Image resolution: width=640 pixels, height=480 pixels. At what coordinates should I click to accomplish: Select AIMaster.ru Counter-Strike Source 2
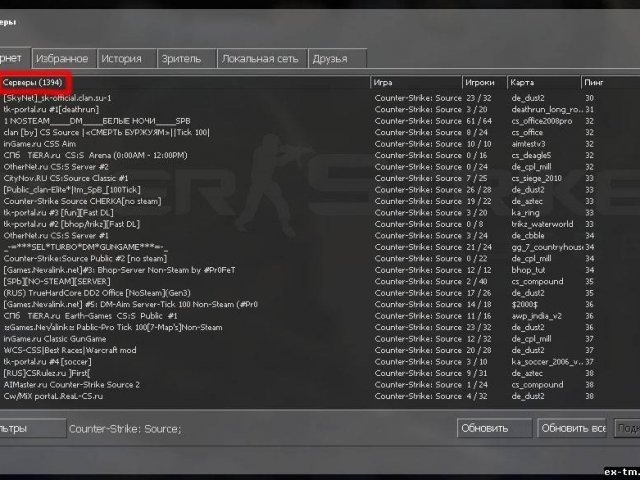[x=320, y=384]
